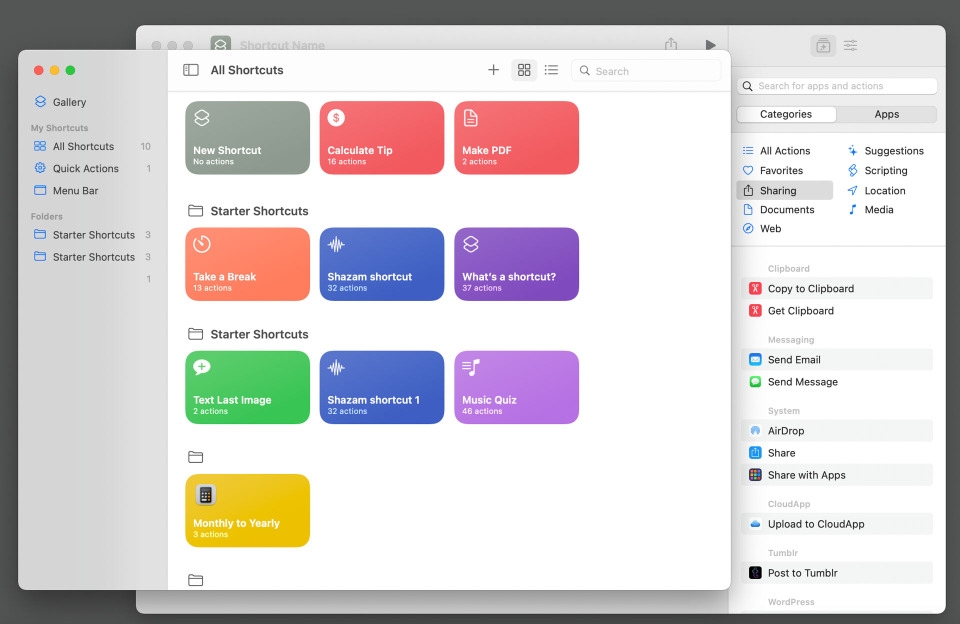
Task: Choose the Post to Tumblr action
Action: pos(837,573)
